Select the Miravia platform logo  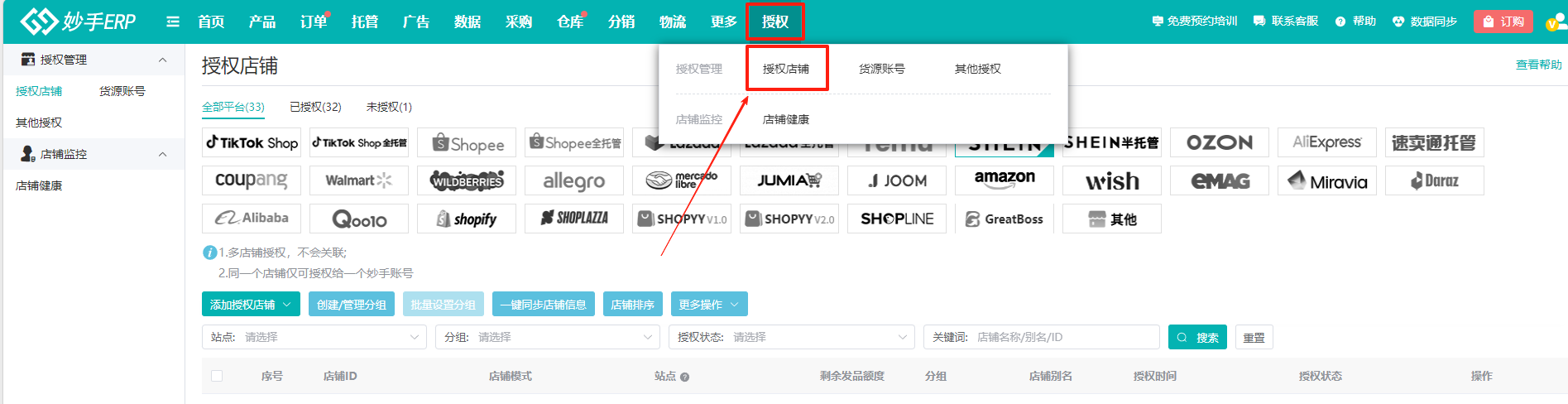click(1327, 180)
